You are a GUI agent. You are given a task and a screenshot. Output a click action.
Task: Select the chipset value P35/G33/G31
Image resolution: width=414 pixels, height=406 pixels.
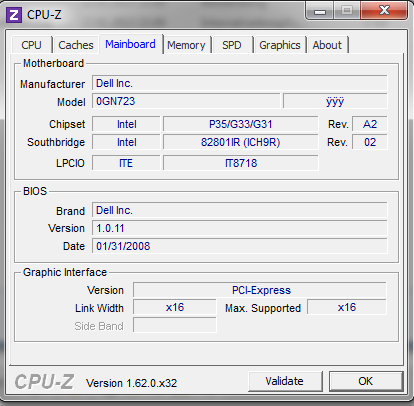[x=241, y=124]
